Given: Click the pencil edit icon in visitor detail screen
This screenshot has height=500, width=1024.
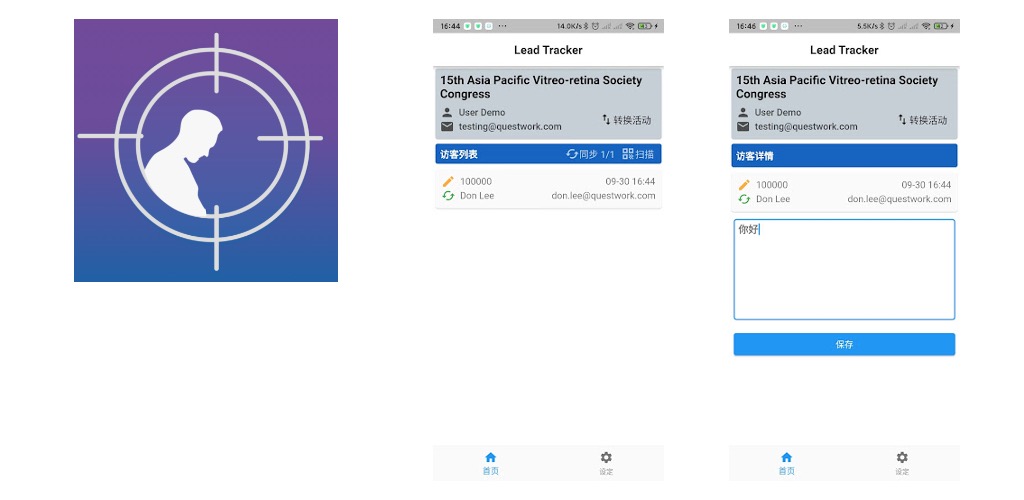Looking at the screenshot, I should pos(744,185).
